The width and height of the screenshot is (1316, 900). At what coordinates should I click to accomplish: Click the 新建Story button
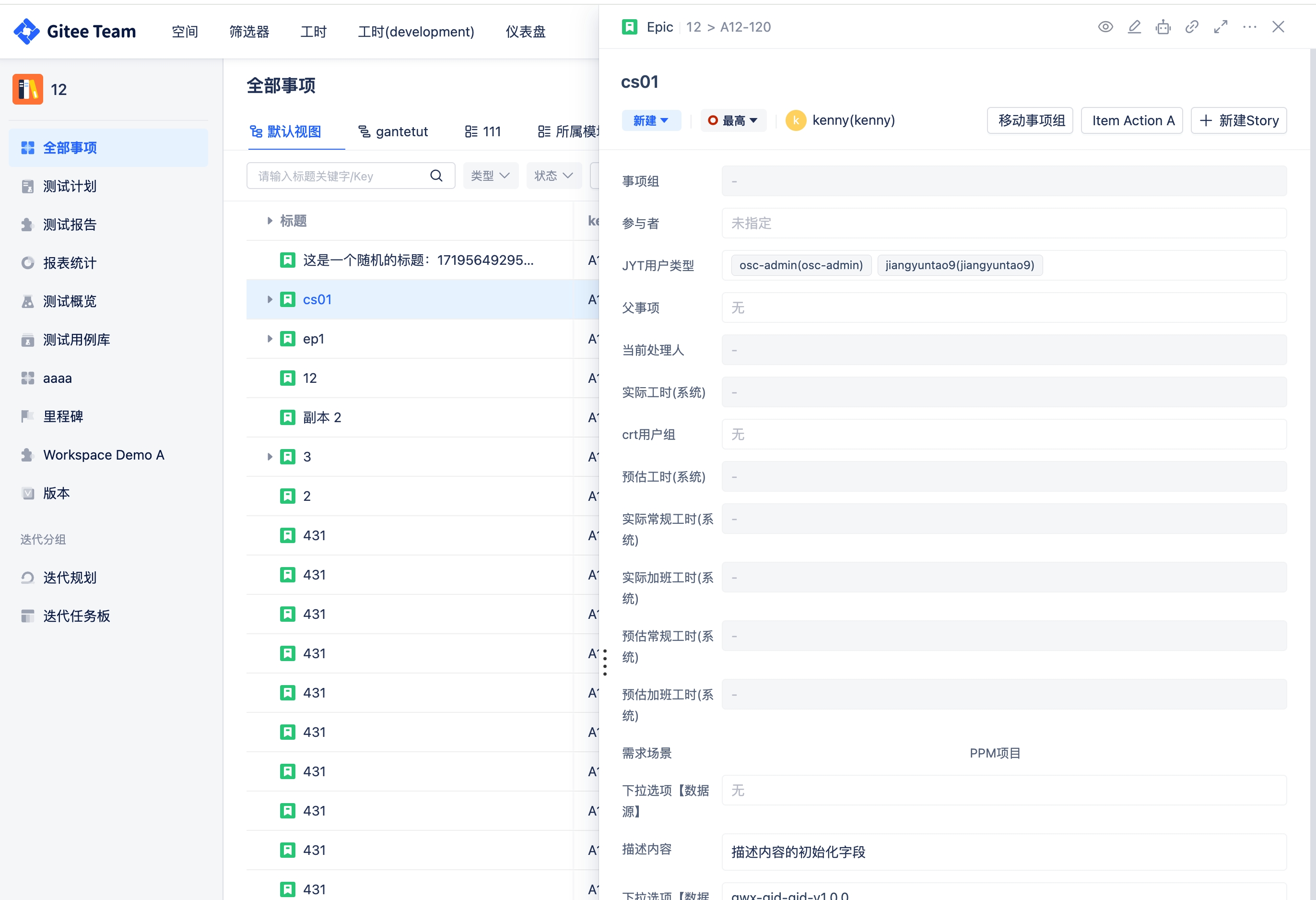pyautogui.click(x=1239, y=120)
